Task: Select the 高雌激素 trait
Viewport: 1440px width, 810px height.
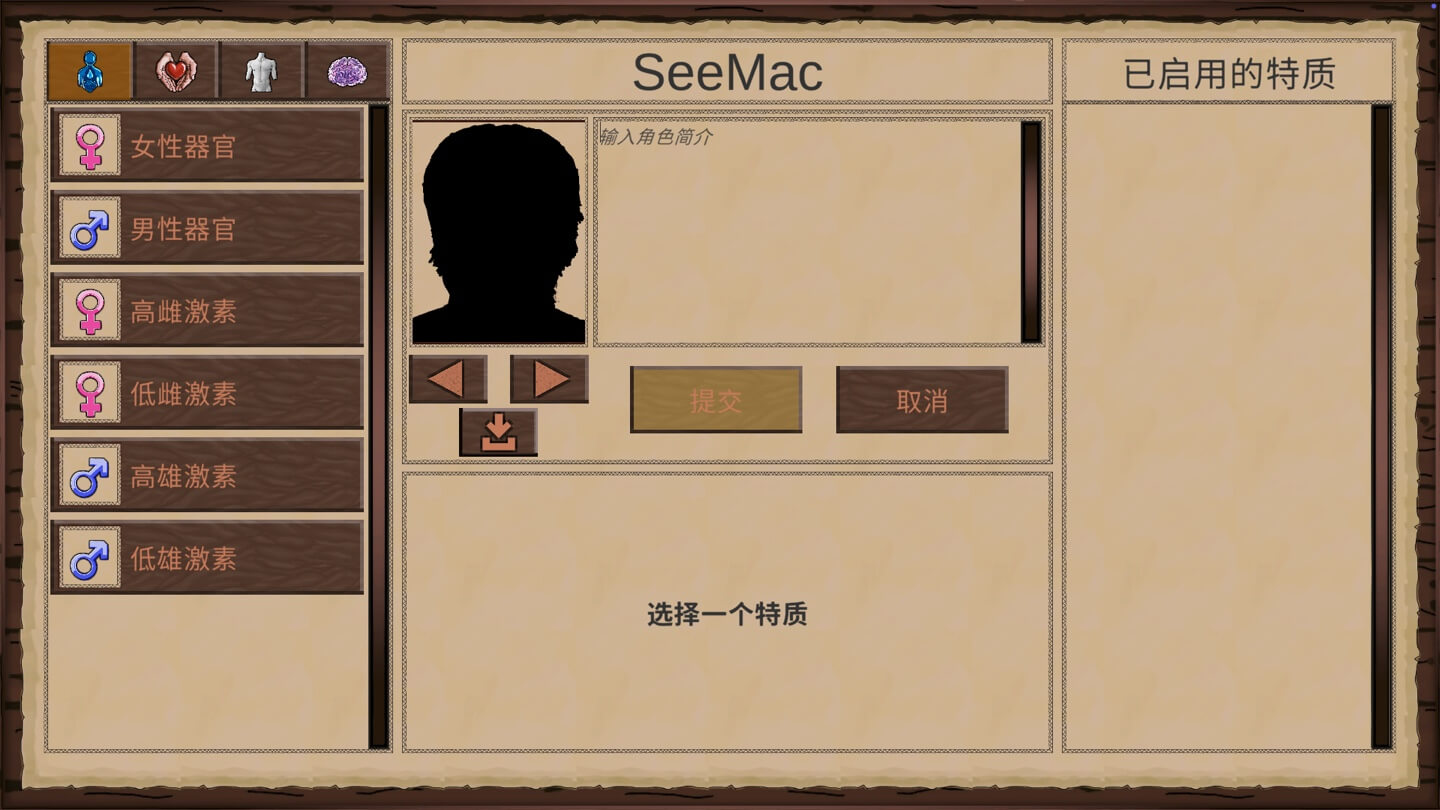Action: [x=207, y=311]
